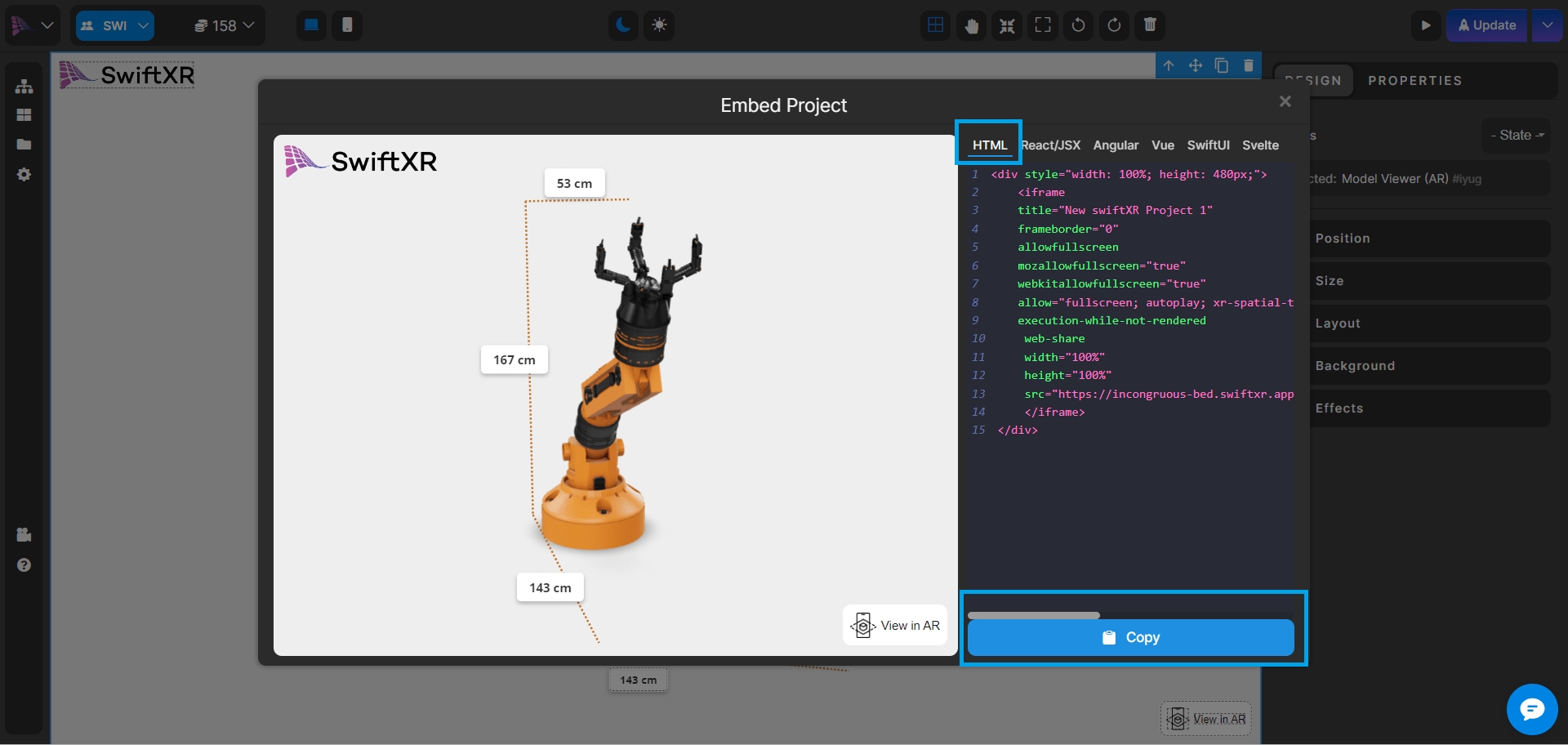The height and width of the screenshot is (745, 1568).
Task: Click the View in AR button
Action: pyautogui.click(x=895, y=626)
